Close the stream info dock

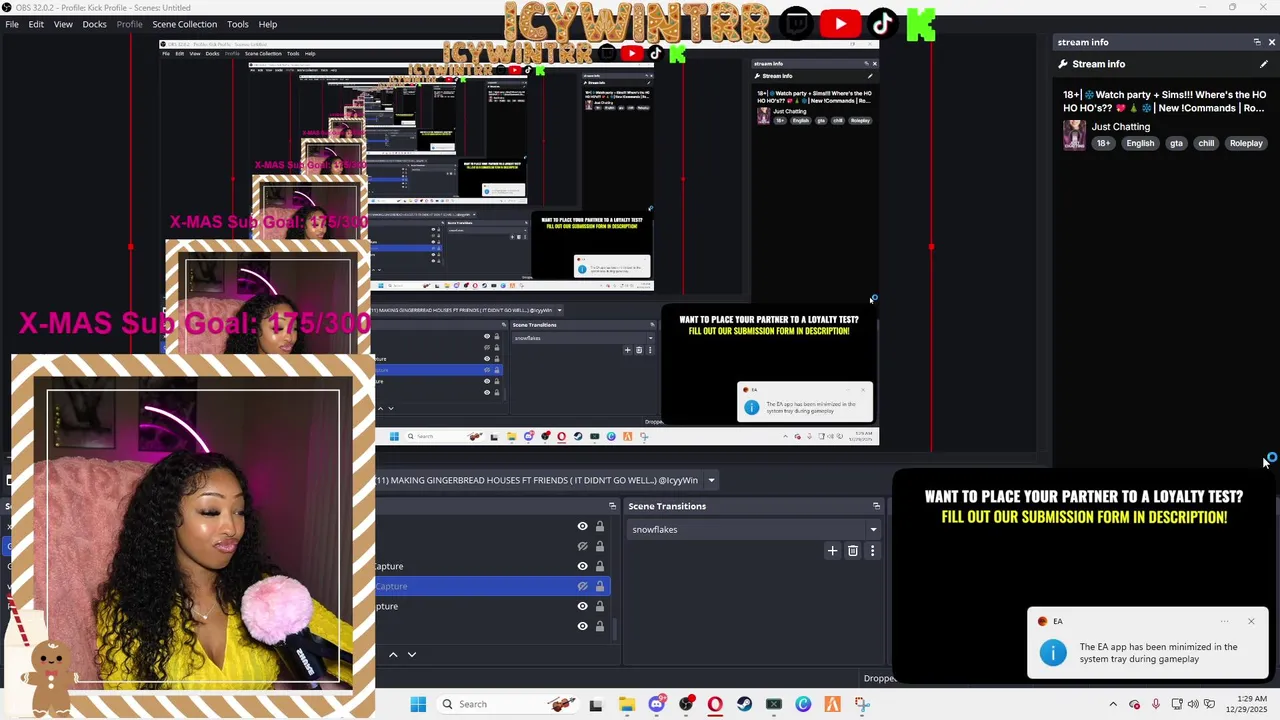pos(1271,42)
